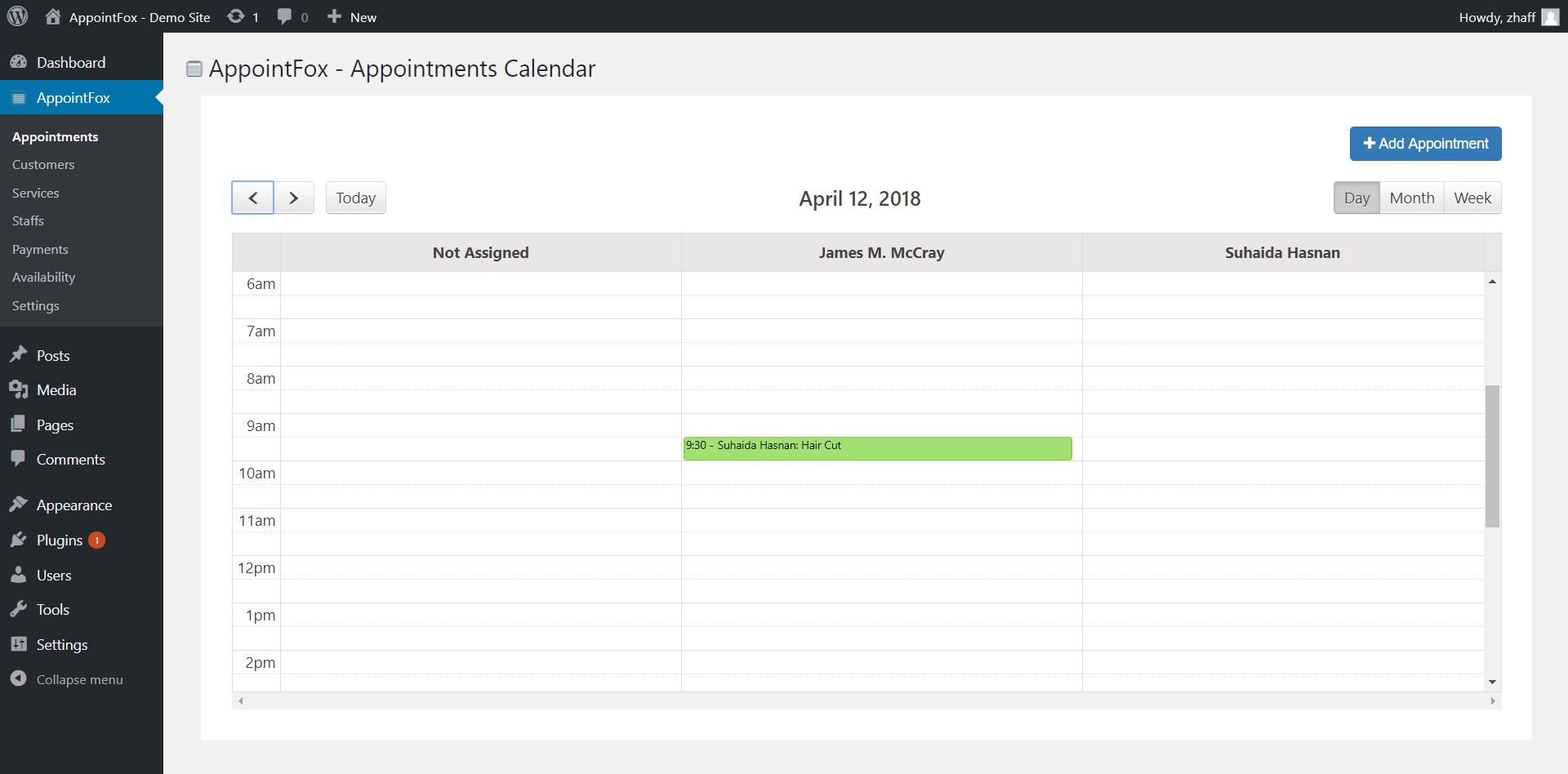The image size is (1568, 774).
Task: Open the green 9:30 Hair Cut appointment
Action: coord(877,448)
